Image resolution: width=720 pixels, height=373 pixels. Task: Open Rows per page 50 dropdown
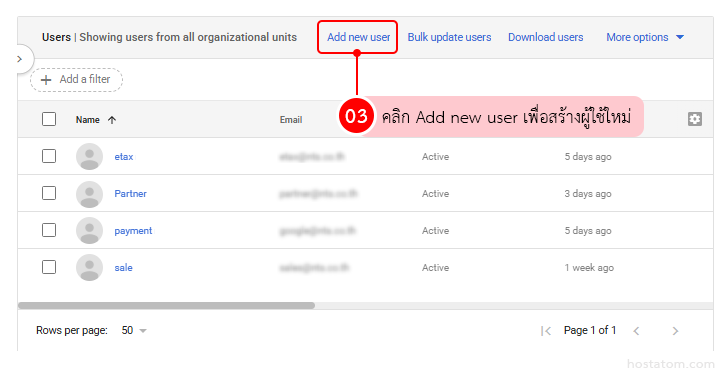(x=134, y=330)
